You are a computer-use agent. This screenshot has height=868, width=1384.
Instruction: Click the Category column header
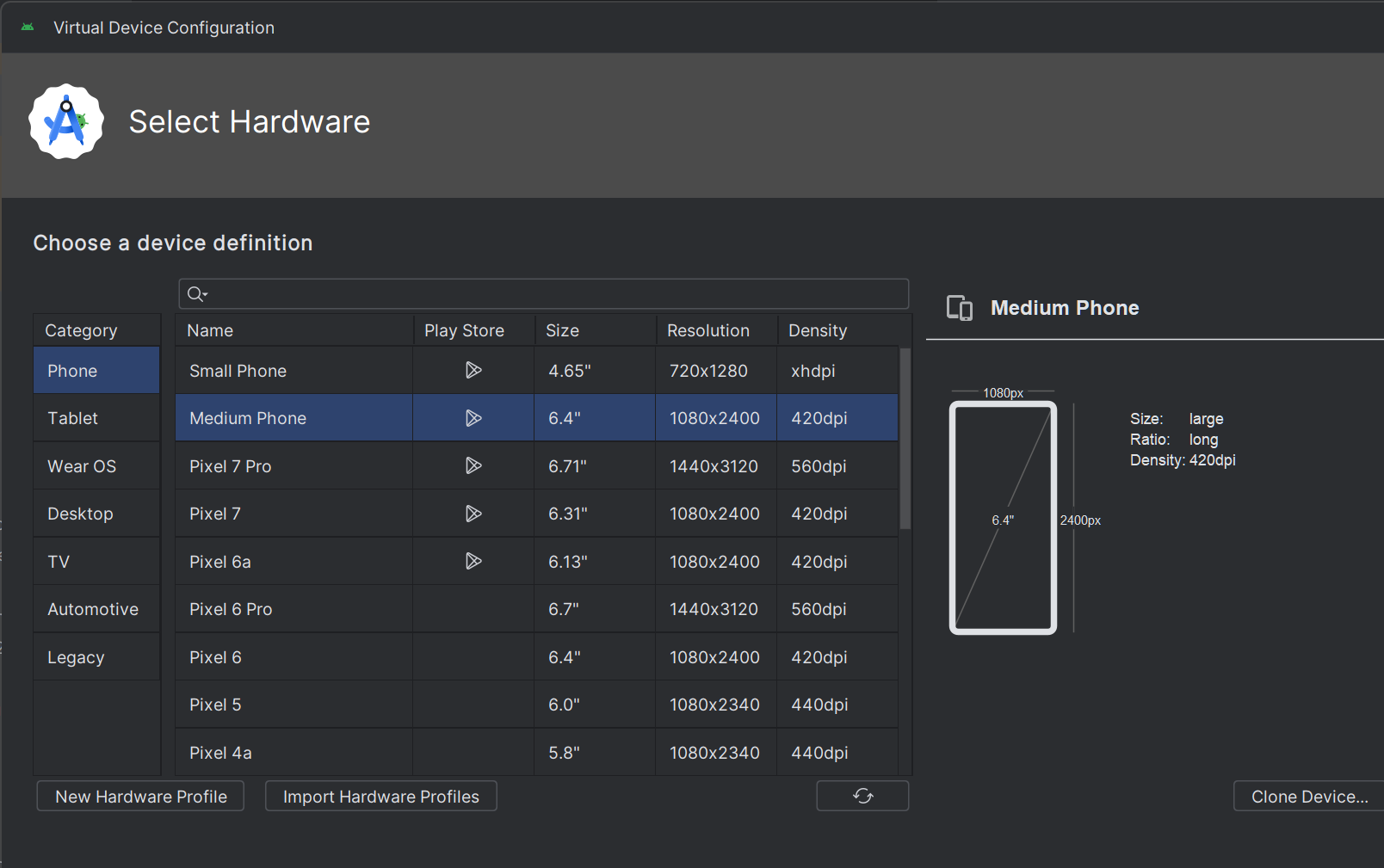pyautogui.click(x=96, y=330)
